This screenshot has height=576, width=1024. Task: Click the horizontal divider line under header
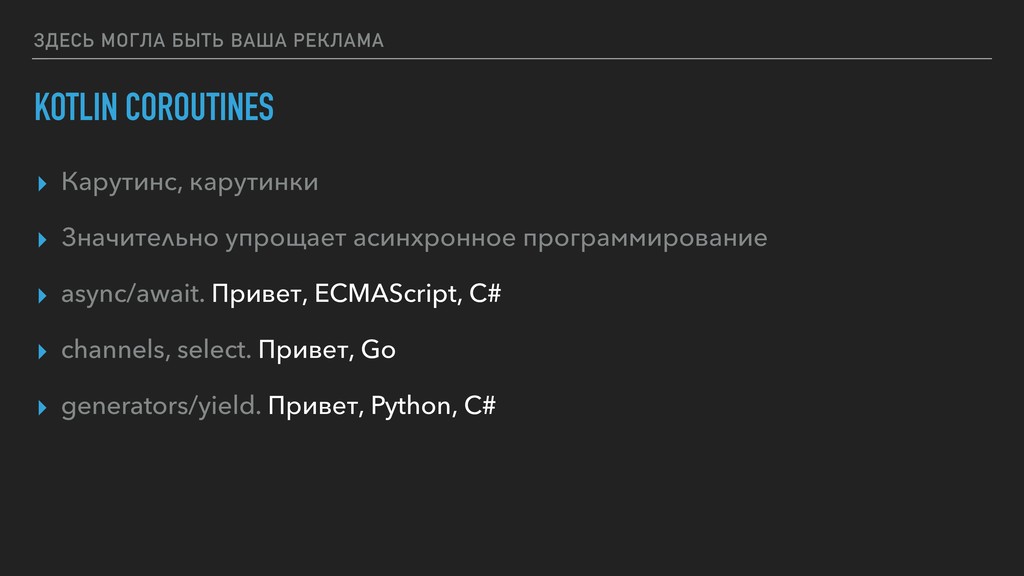tap(512, 59)
